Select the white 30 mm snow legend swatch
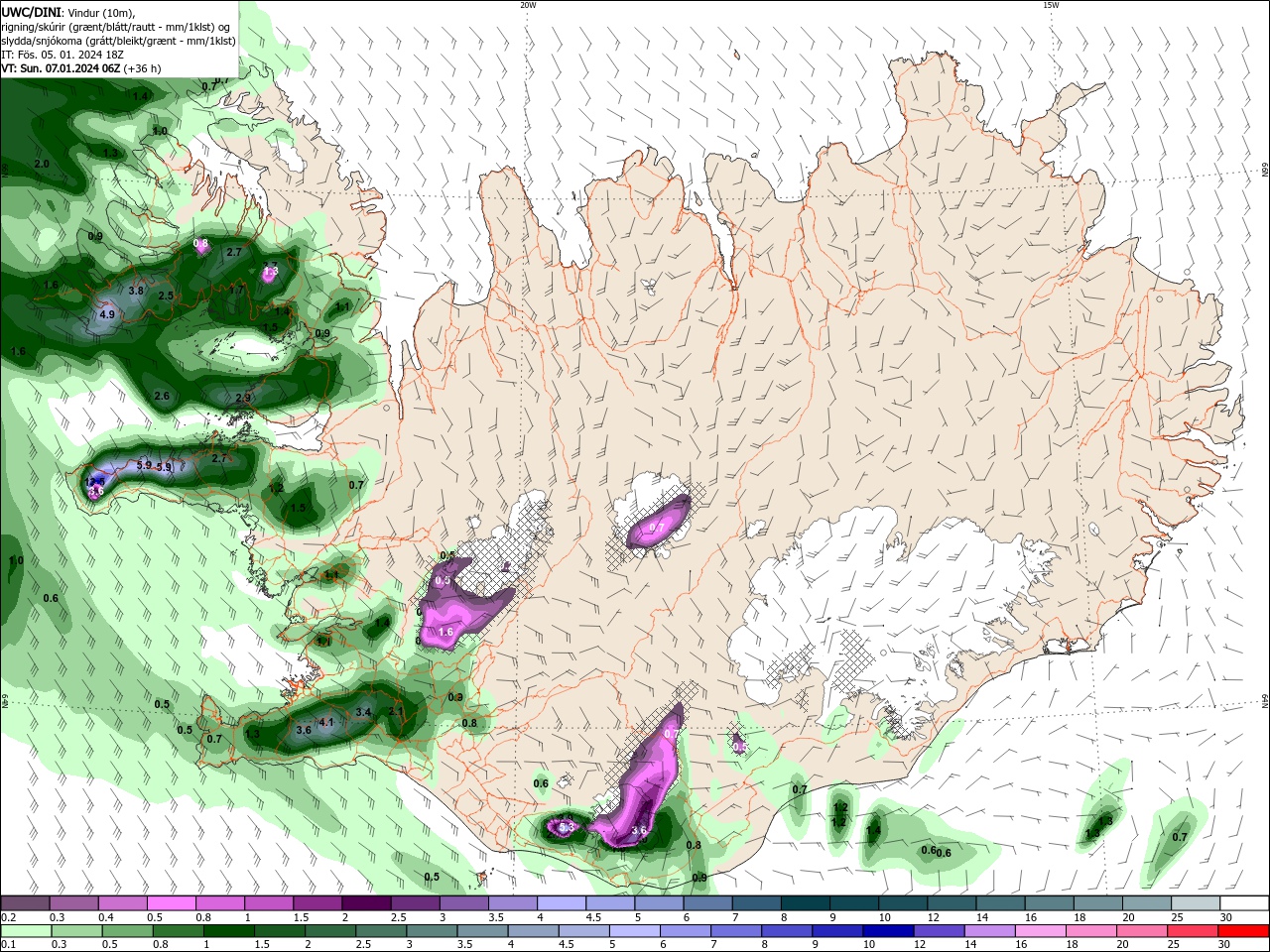The width and height of the screenshot is (1270, 952). 1245,903
